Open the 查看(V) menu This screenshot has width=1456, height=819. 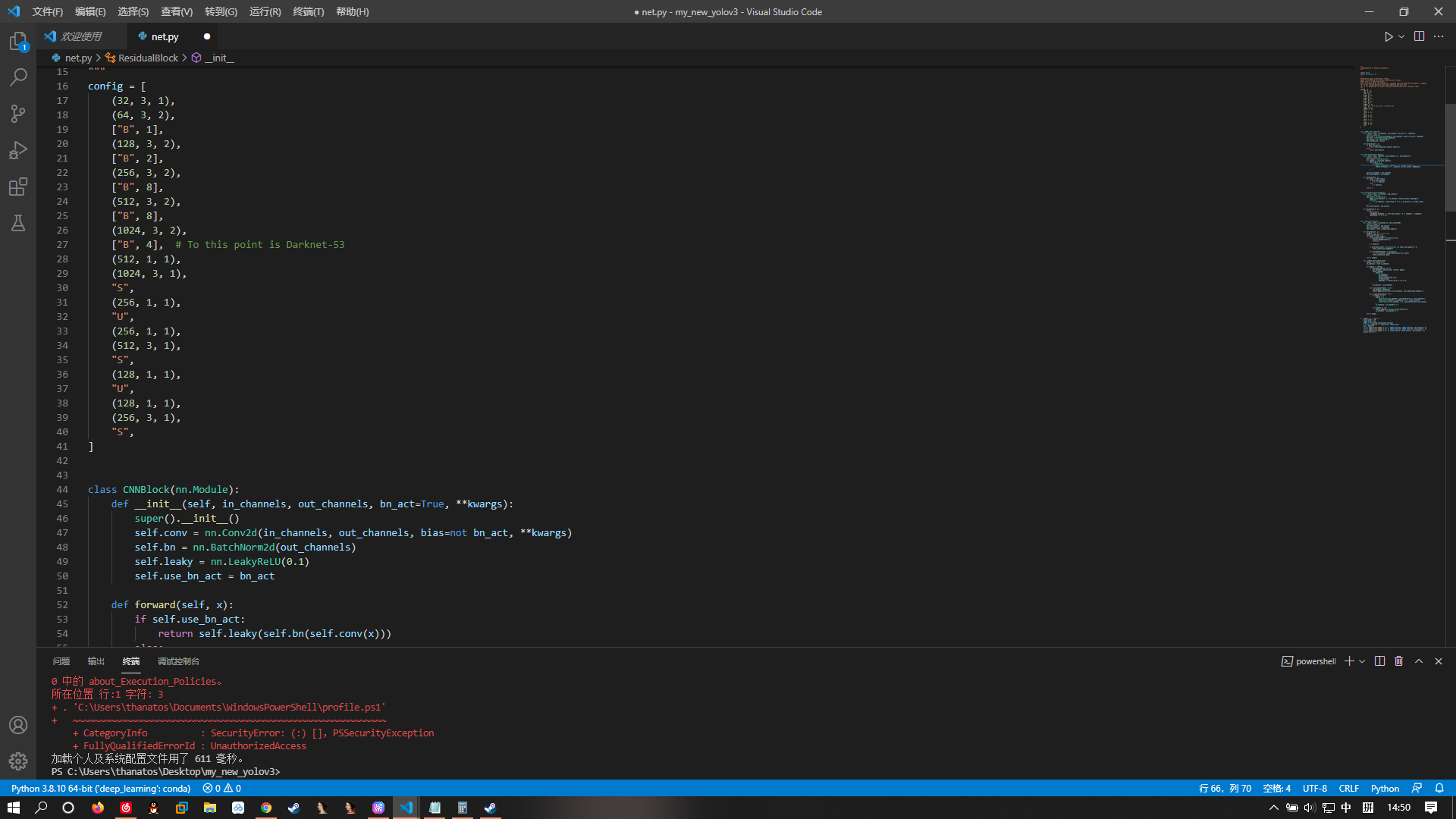pyautogui.click(x=177, y=11)
